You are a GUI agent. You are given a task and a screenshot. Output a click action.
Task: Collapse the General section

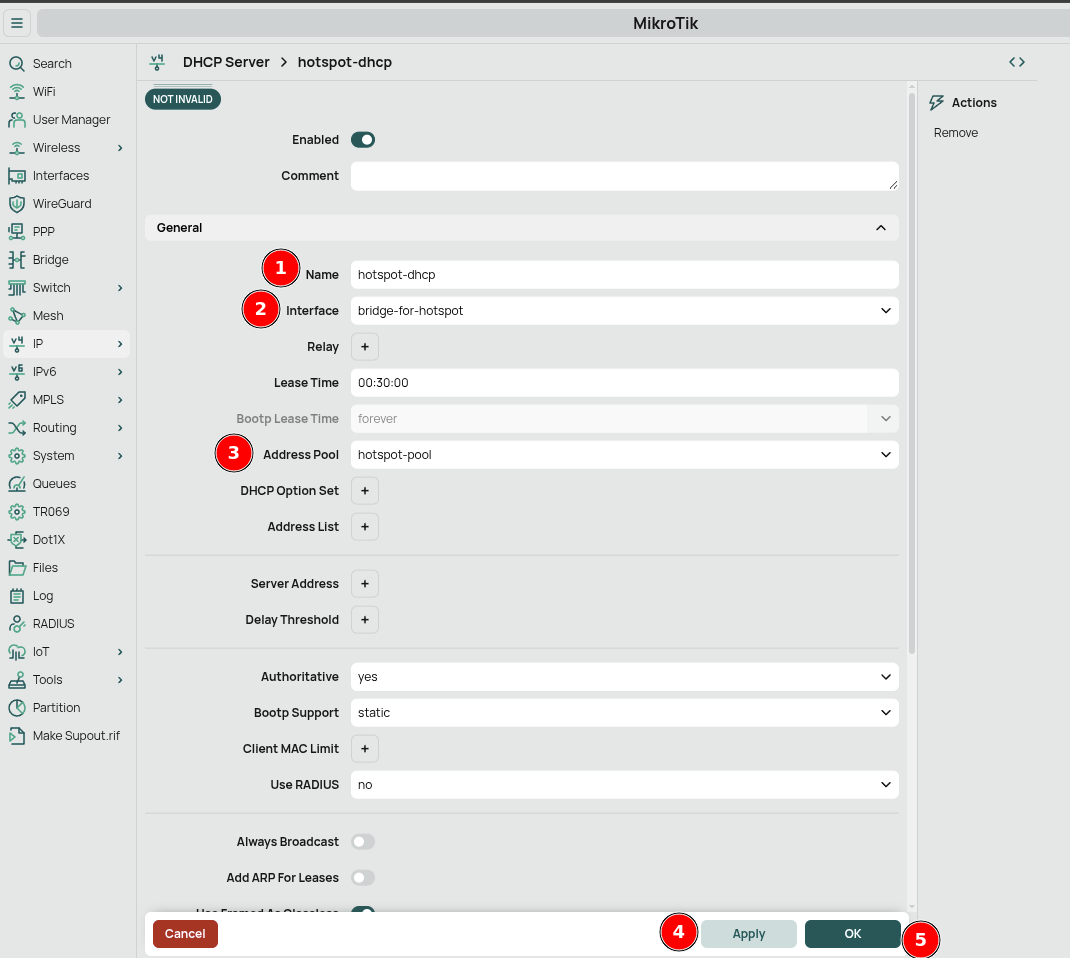(880, 227)
